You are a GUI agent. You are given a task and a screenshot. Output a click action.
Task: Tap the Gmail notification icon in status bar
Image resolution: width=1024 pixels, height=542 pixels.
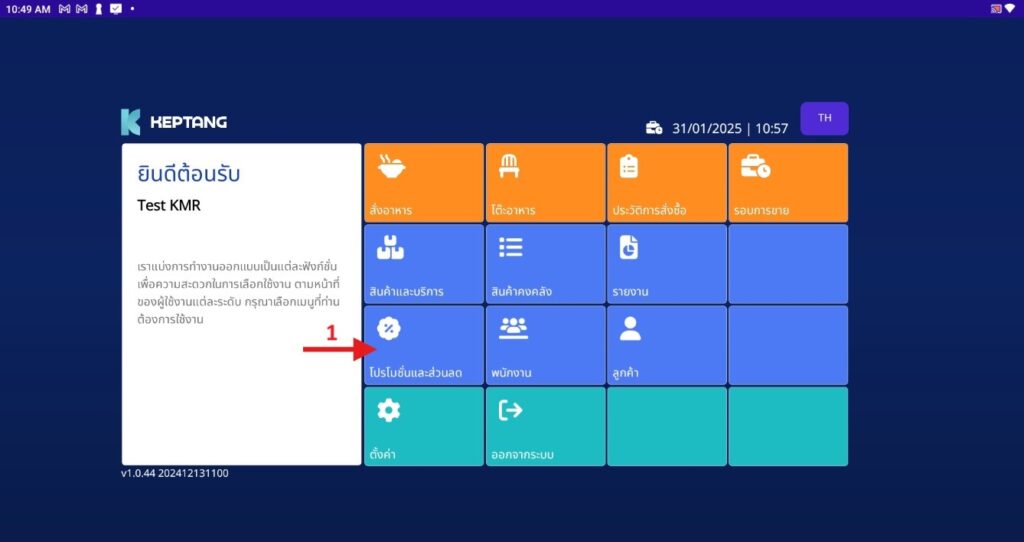pos(62,8)
